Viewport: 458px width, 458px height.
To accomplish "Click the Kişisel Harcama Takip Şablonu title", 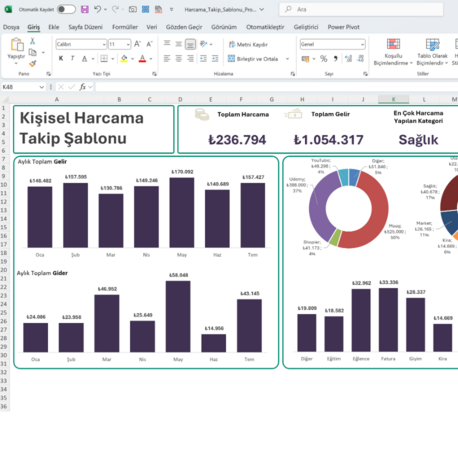I will [x=82, y=128].
